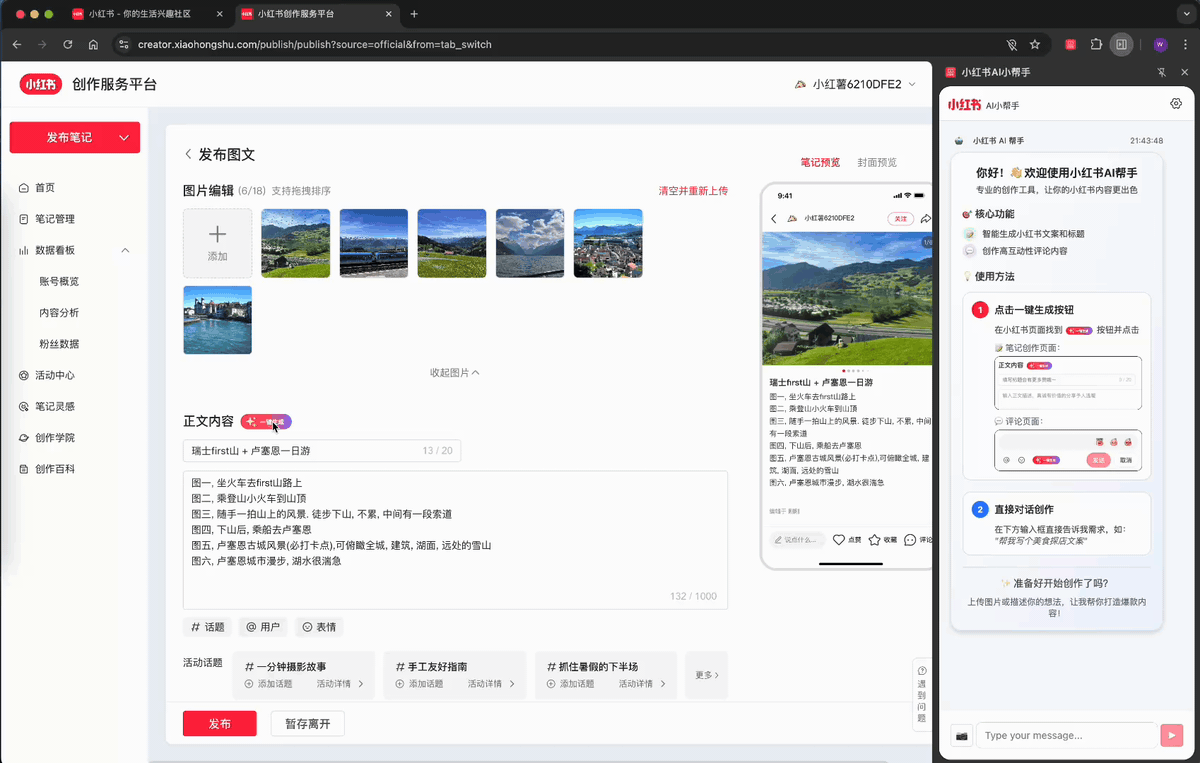The height and width of the screenshot is (763, 1200).
Task: Toggle the browser side panel button
Action: coord(1122,44)
